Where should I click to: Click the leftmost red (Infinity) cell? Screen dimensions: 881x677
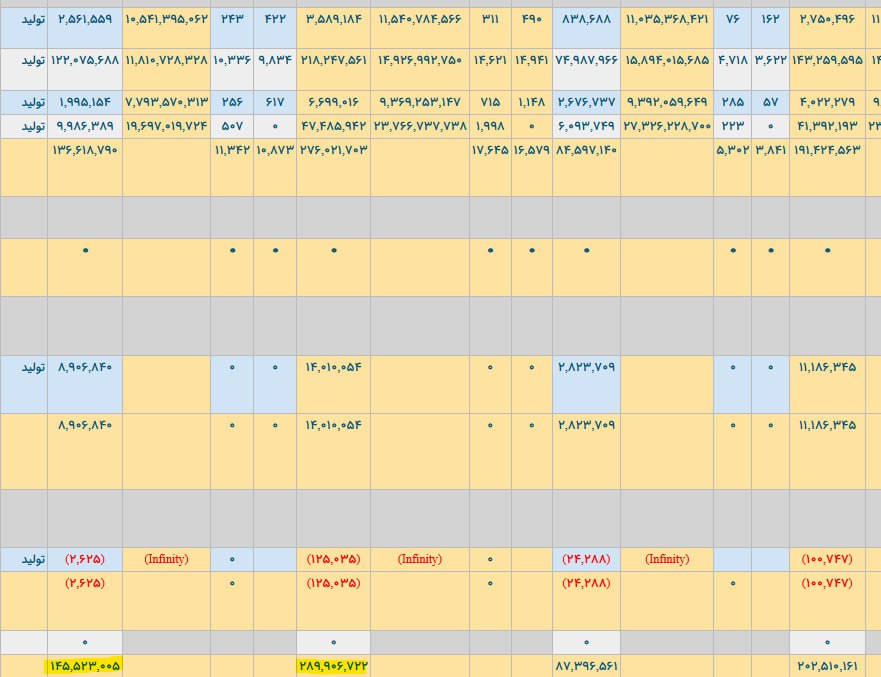pos(166,559)
